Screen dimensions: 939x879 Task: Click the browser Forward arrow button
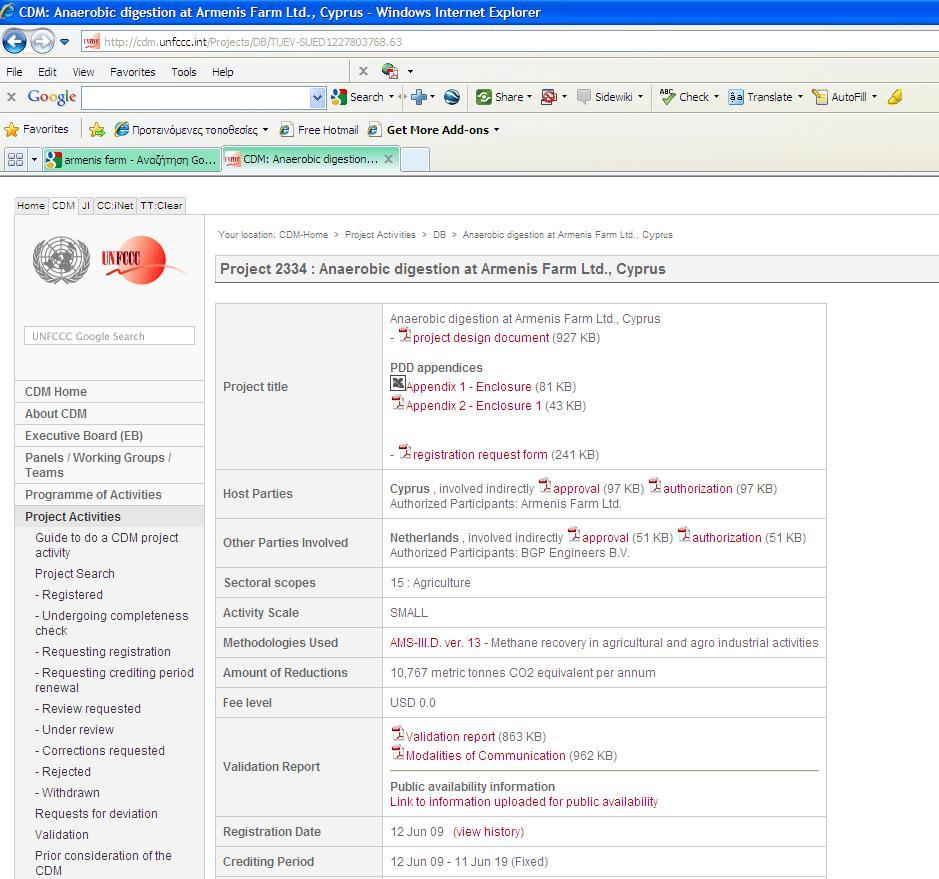[x=42, y=41]
